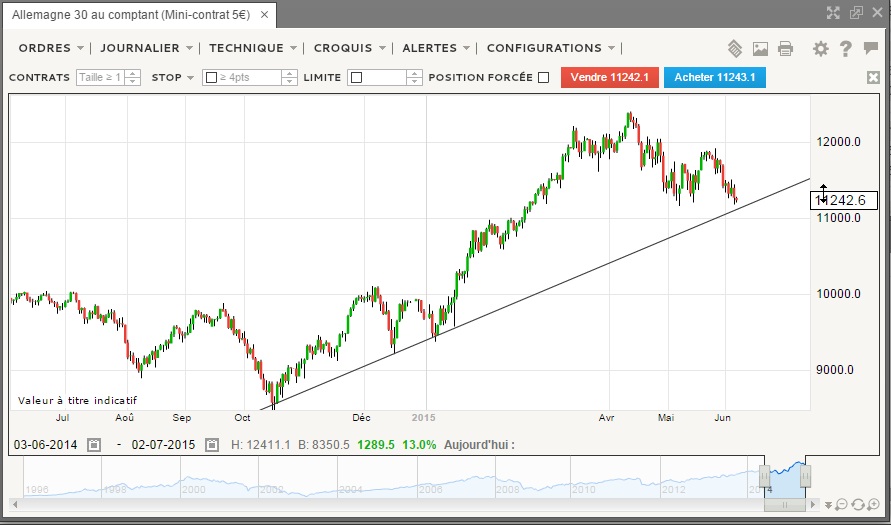Image resolution: width=891 pixels, height=525 pixels.
Task: Click the save chart image icon
Action: (760, 49)
